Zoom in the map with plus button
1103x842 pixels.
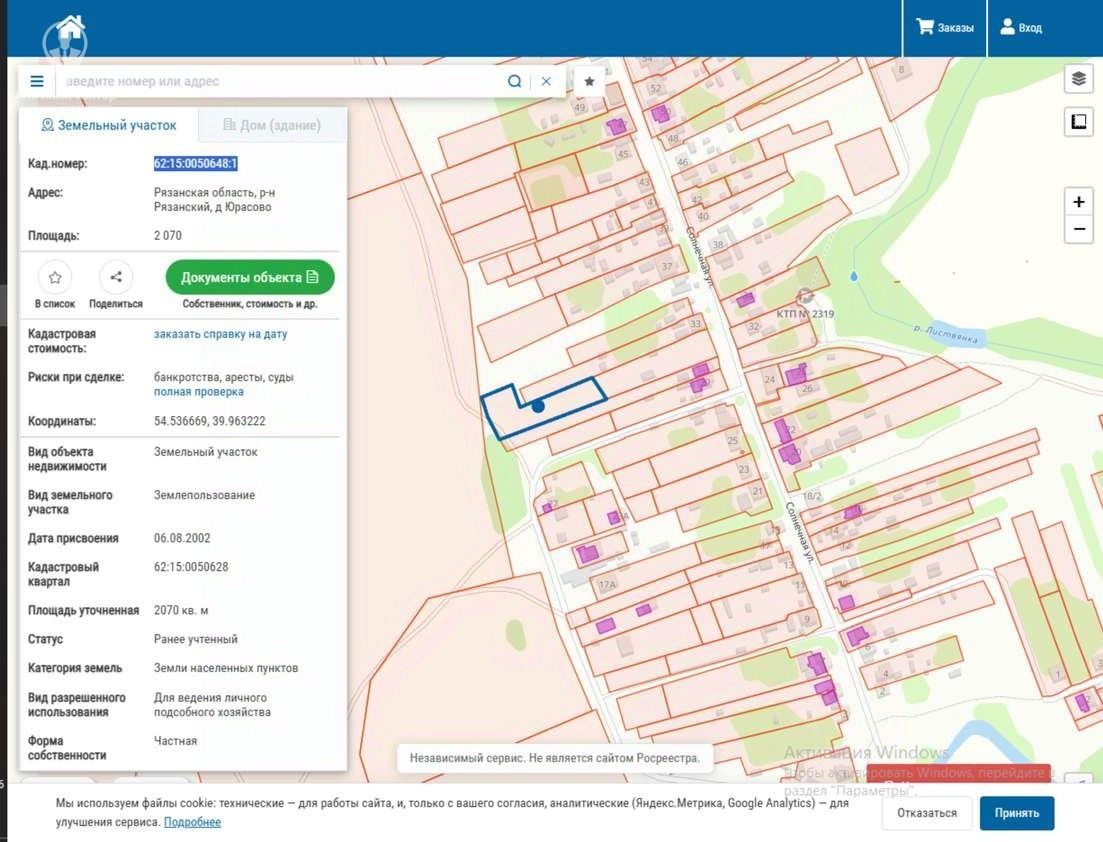[x=1078, y=202]
